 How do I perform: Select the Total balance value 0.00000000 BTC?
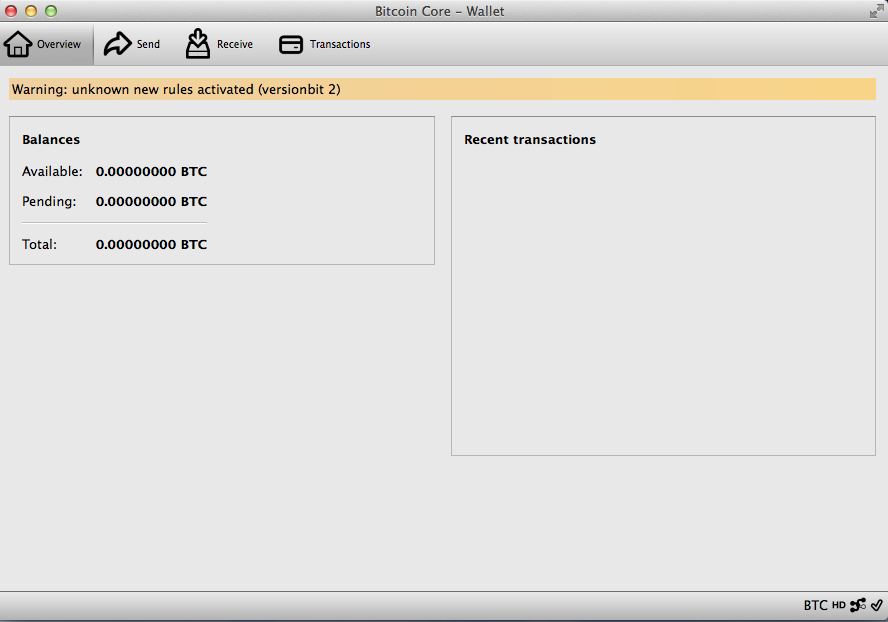[x=151, y=244]
